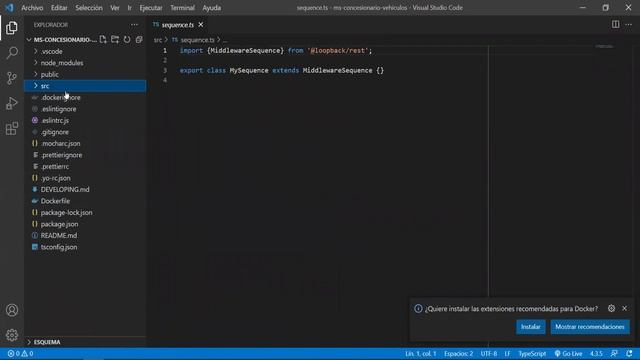Open the Ir menu
Image resolution: width=640 pixels, height=360 pixels.
(129, 8)
